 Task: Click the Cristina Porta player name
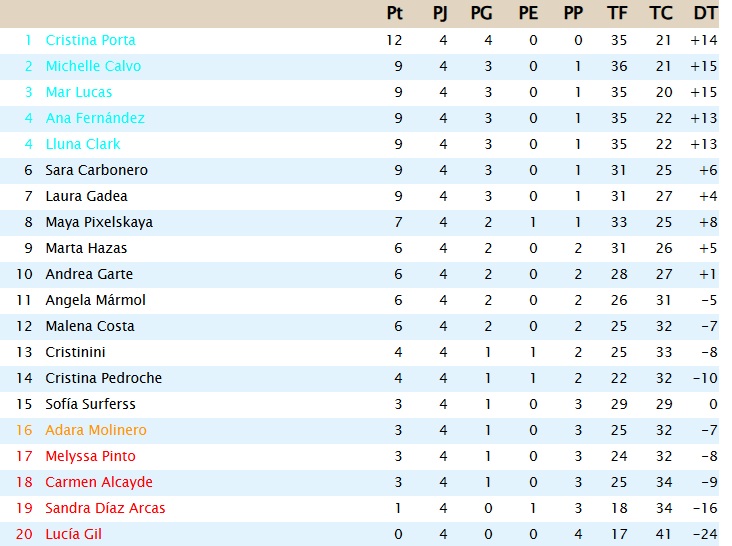pos(90,40)
